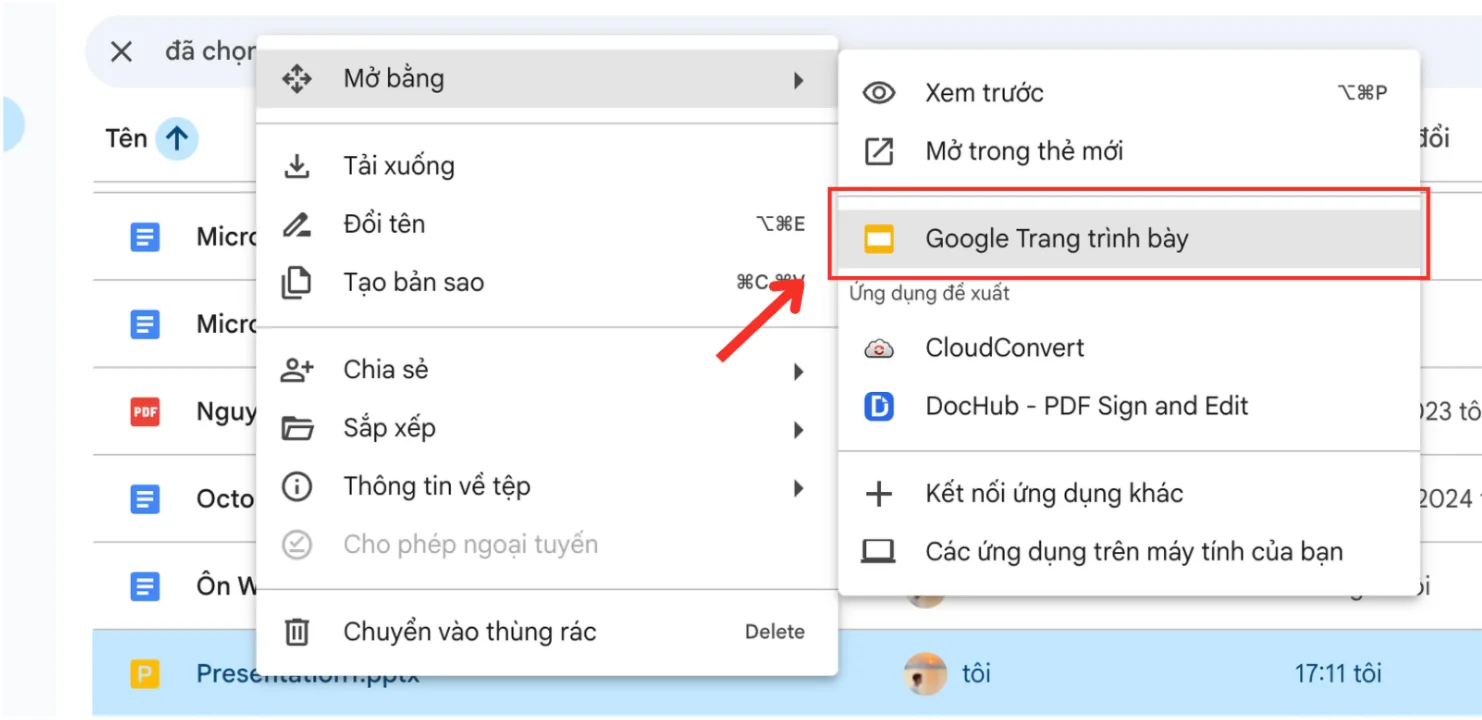1482x720 pixels.
Task: Select the Docs icon in the Ôn W row
Action: click(145, 586)
